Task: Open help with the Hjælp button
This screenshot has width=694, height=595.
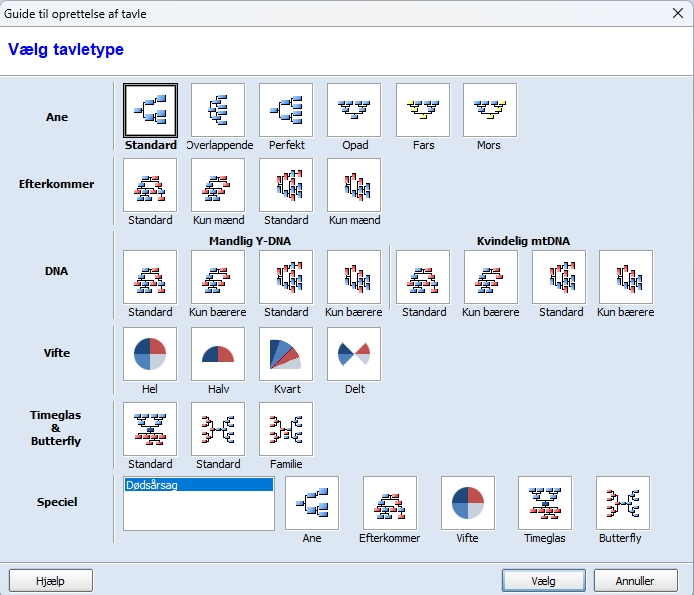Action: coord(51,580)
